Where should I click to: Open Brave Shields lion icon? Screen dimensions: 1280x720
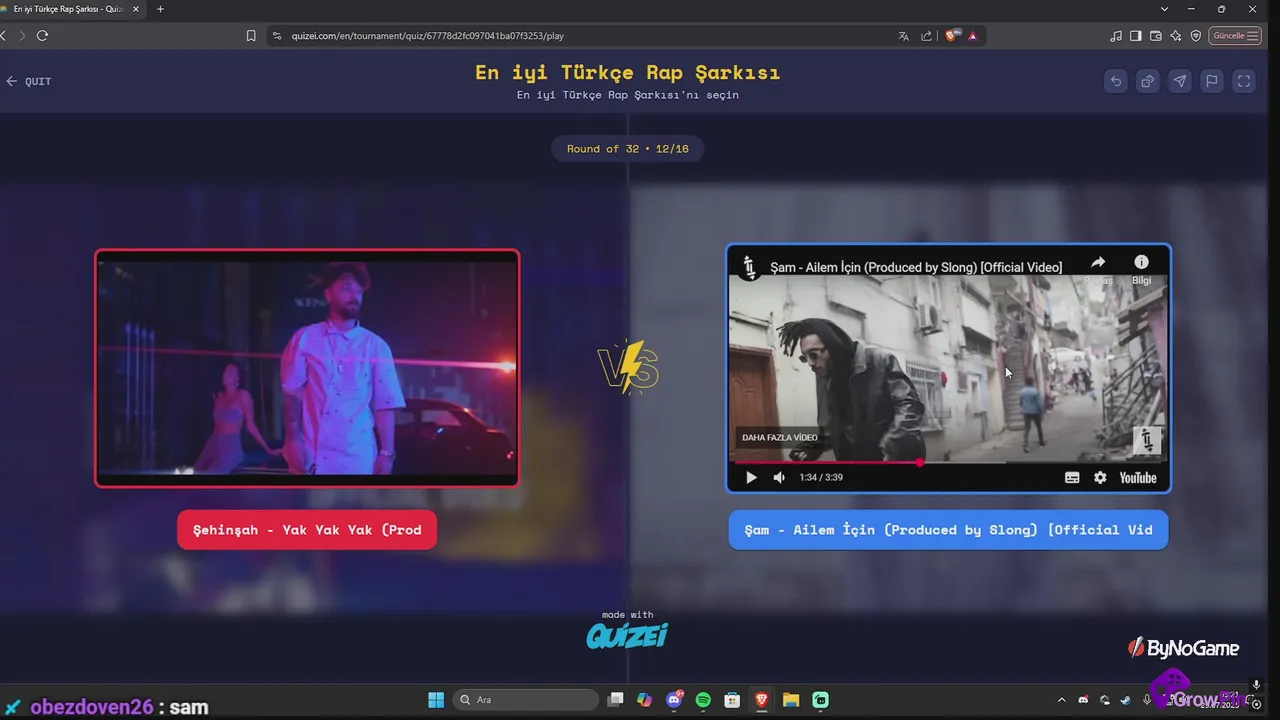[951, 36]
